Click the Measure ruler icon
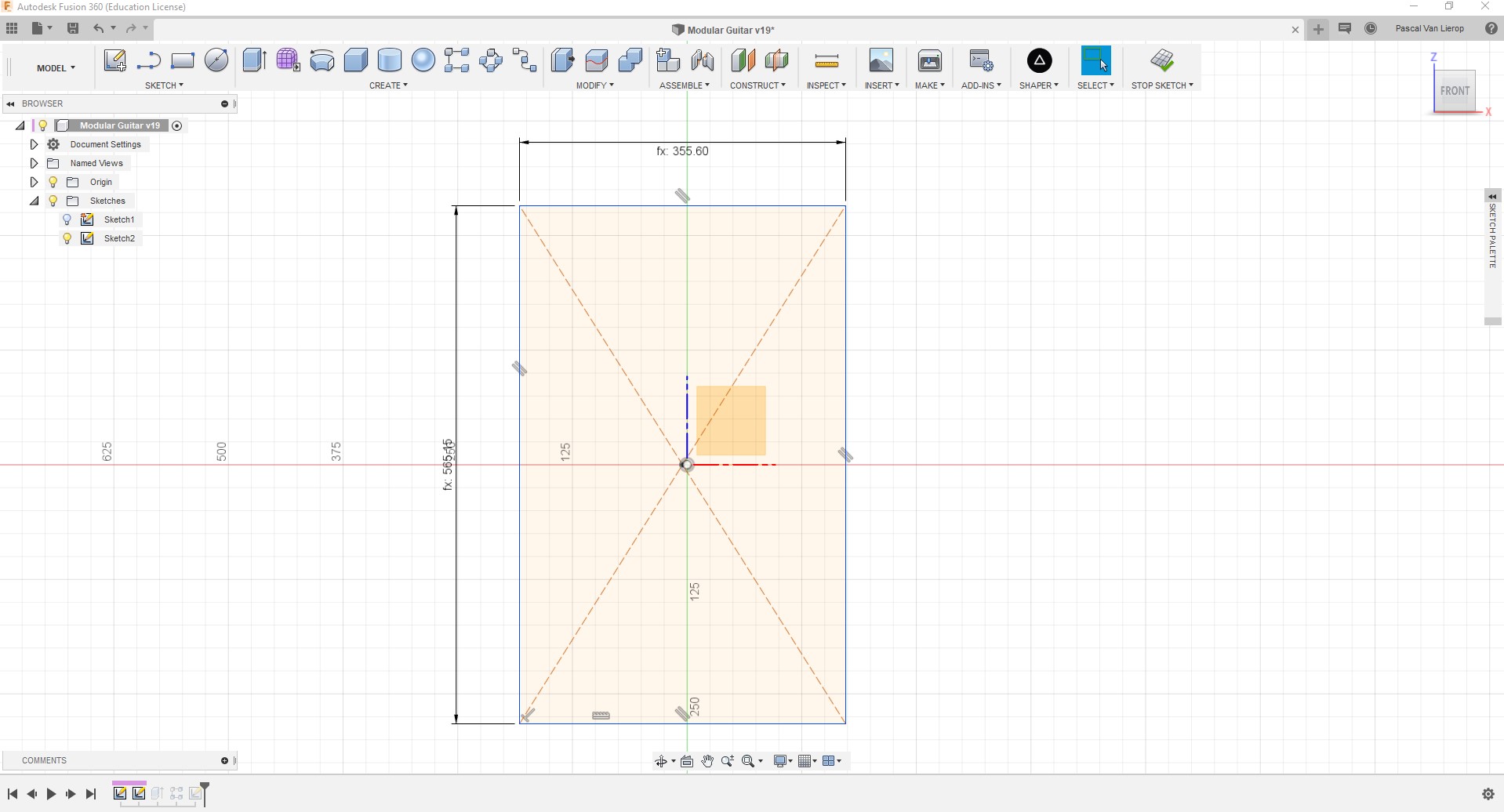Screen dimensions: 1504x812 [x=826, y=60]
